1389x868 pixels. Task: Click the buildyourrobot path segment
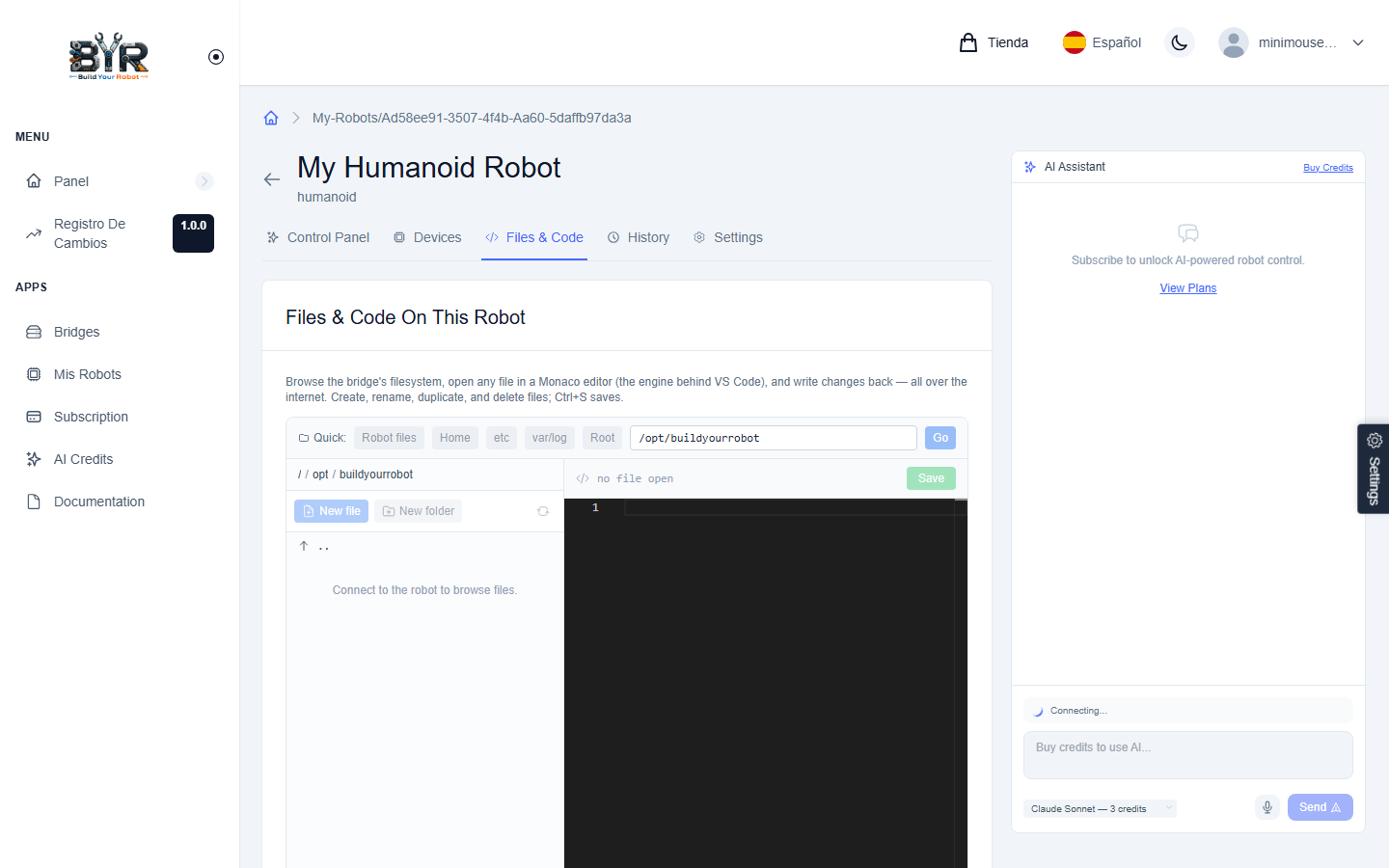tap(376, 475)
